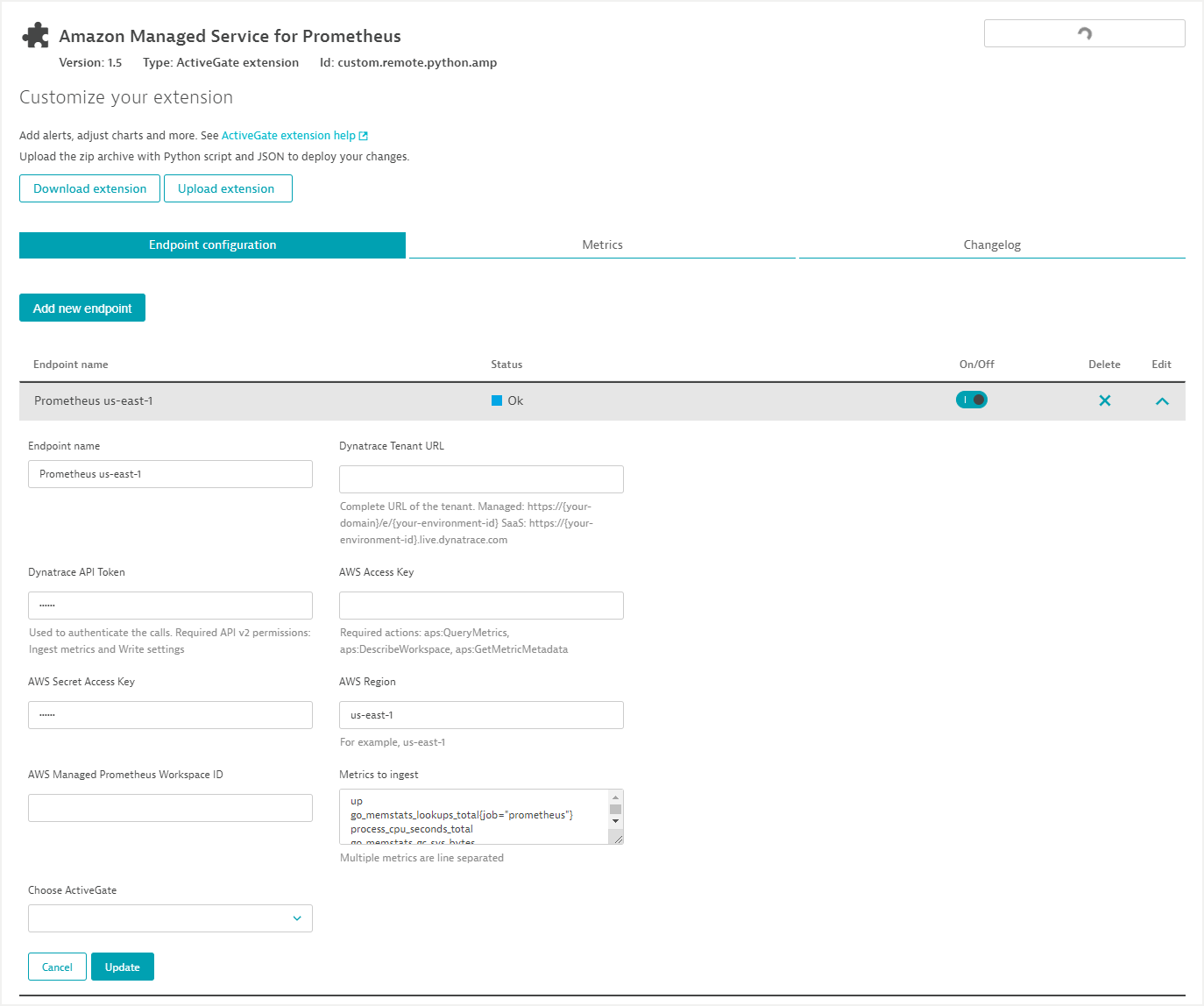Open the Choose ActiveGate dropdown
The height and width of the screenshot is (1006, 1204).
point(170,918)
